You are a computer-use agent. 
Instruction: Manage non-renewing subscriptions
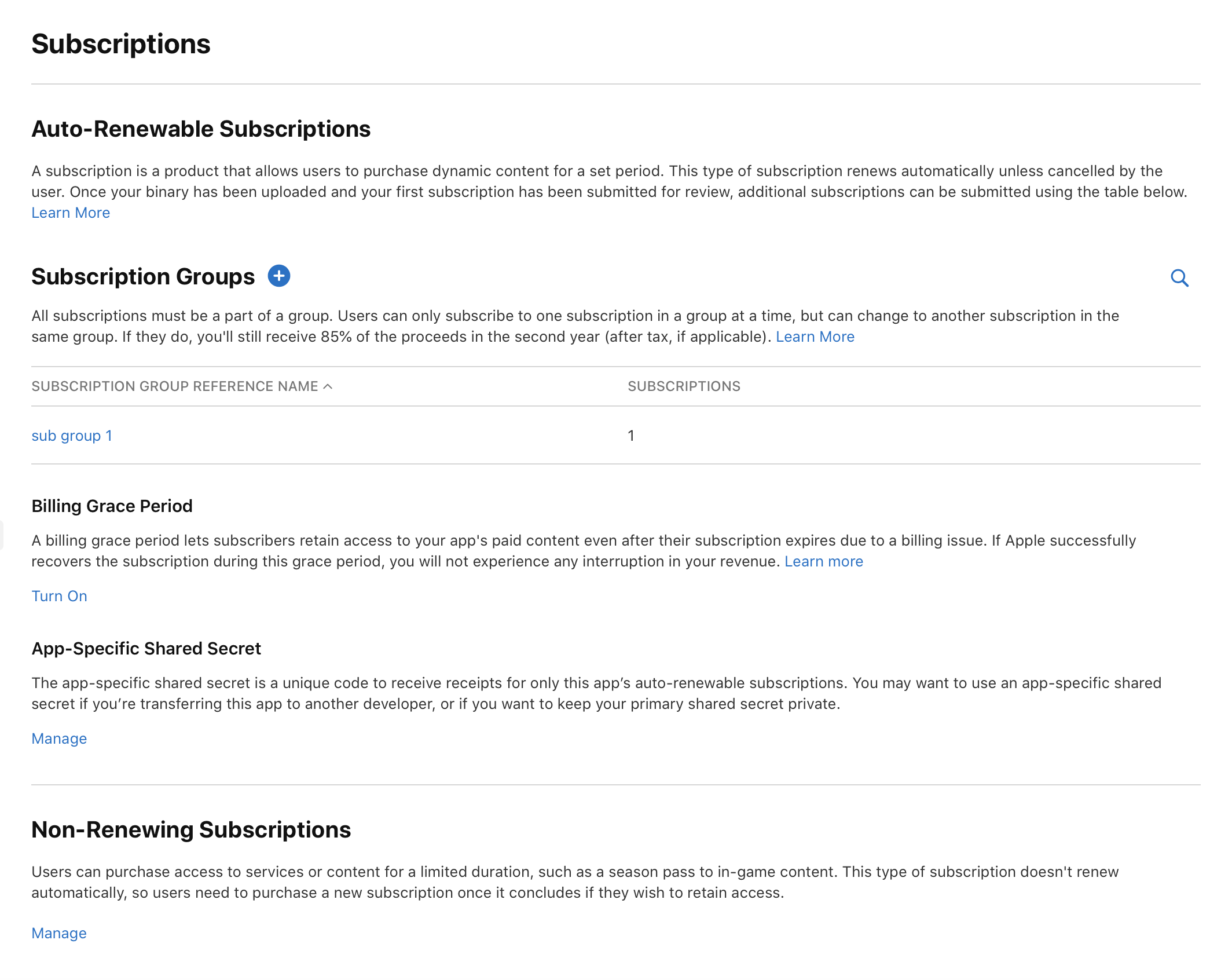(x=58, y=933)
